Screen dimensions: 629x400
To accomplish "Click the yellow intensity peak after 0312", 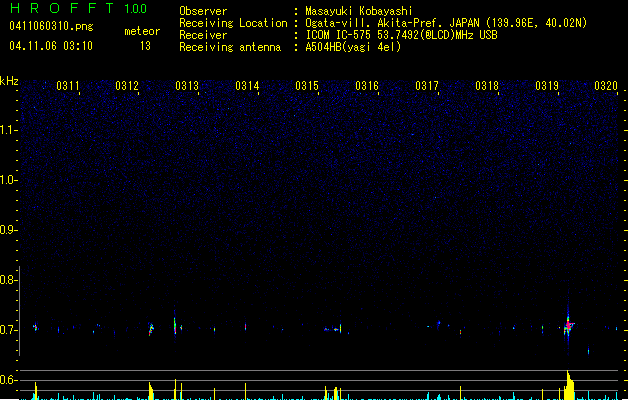I will 151,391.
